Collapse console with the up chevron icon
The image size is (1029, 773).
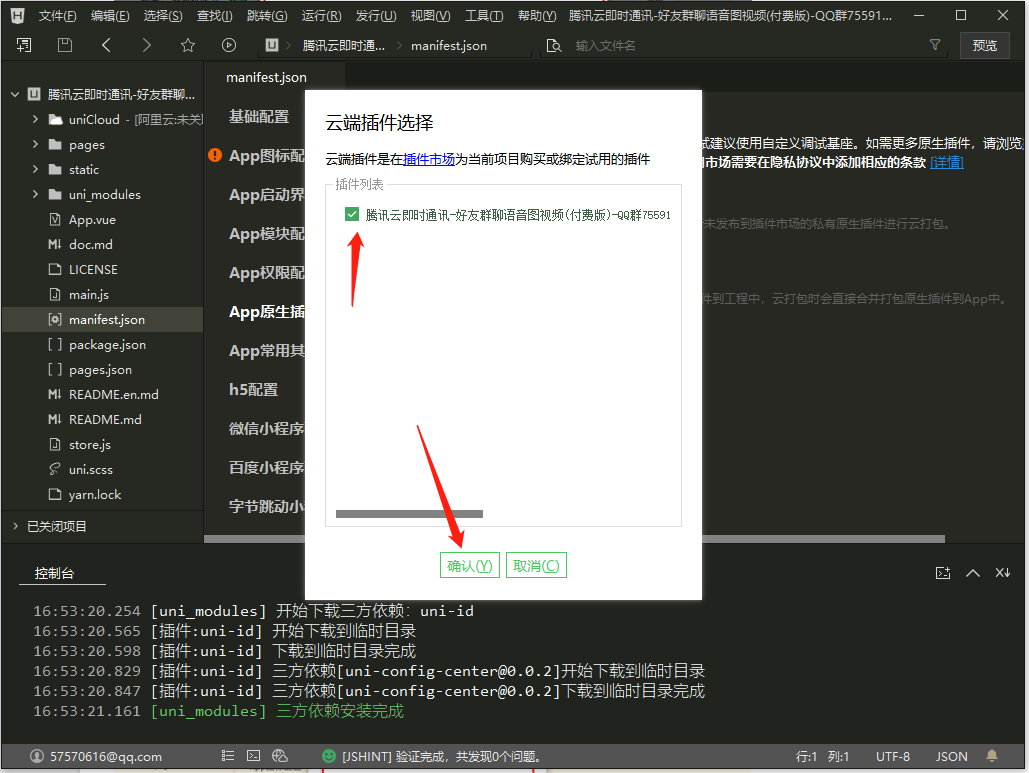tap(973, 573)
